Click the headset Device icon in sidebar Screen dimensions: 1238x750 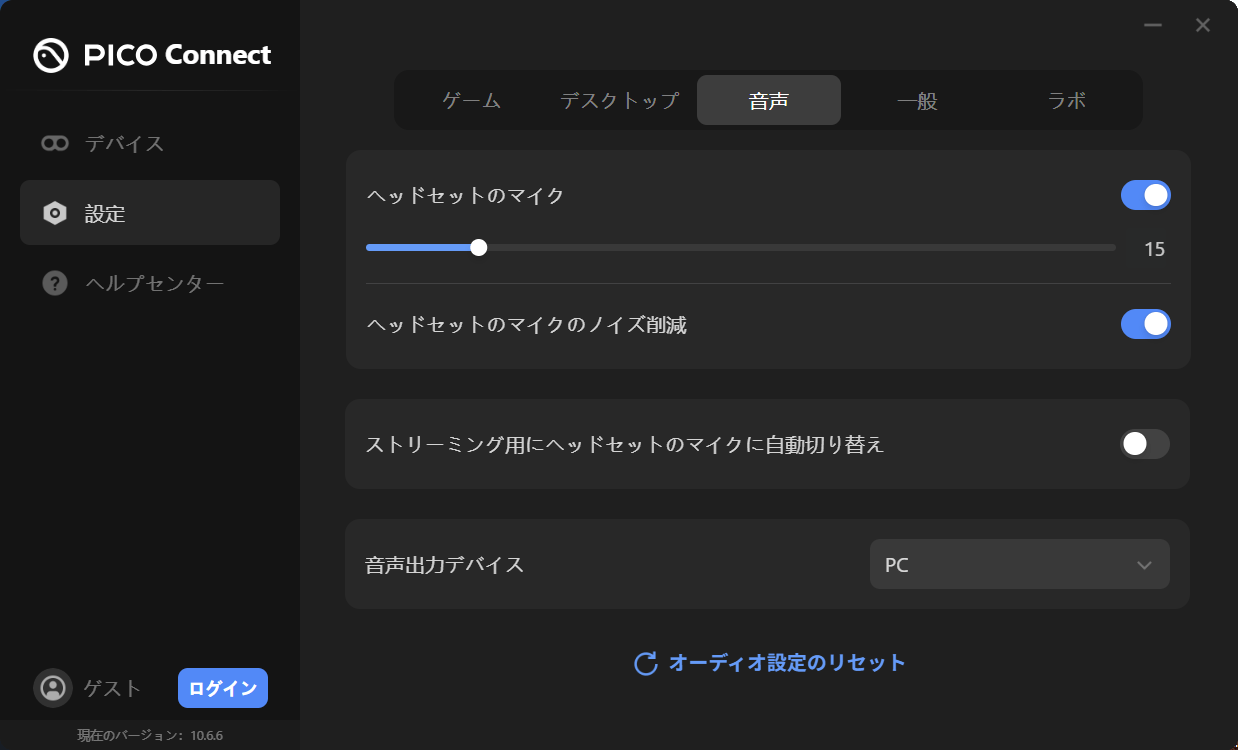tap(55, 143)
